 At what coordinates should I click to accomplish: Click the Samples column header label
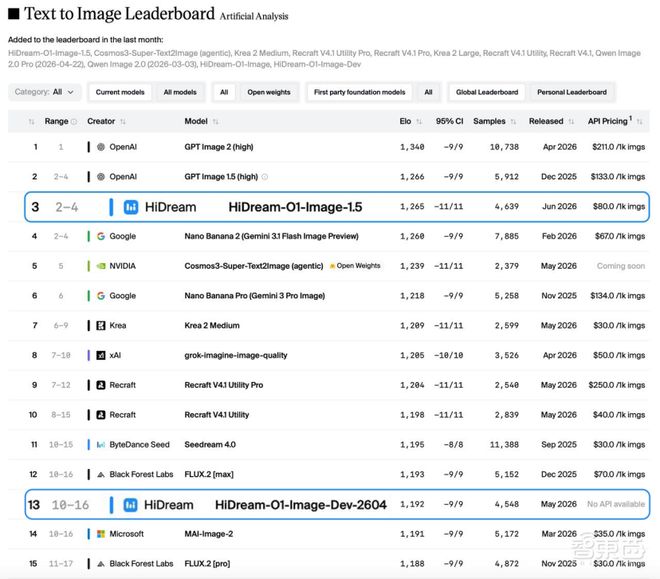coord(489,121)
